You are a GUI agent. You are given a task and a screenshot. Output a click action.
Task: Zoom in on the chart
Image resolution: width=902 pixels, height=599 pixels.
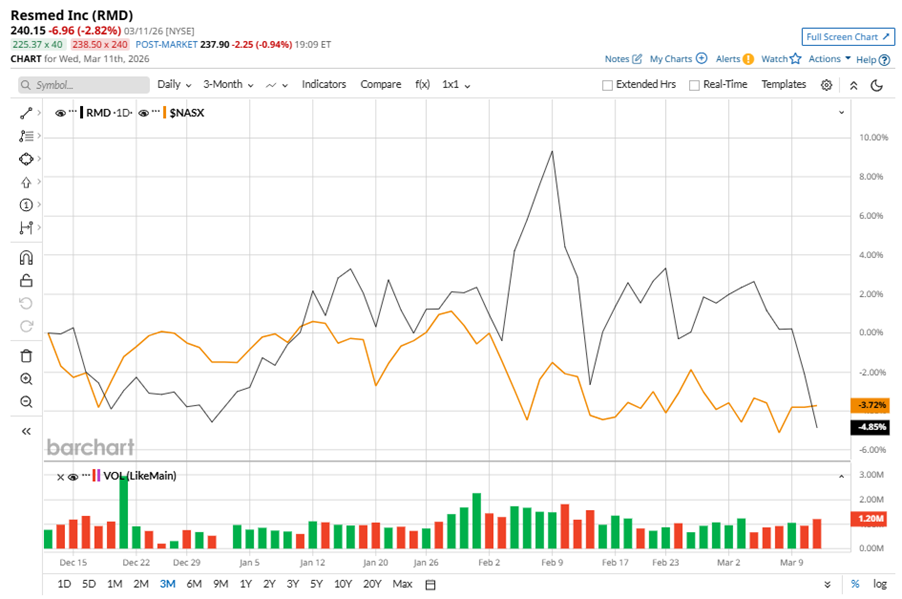point(26,379)
